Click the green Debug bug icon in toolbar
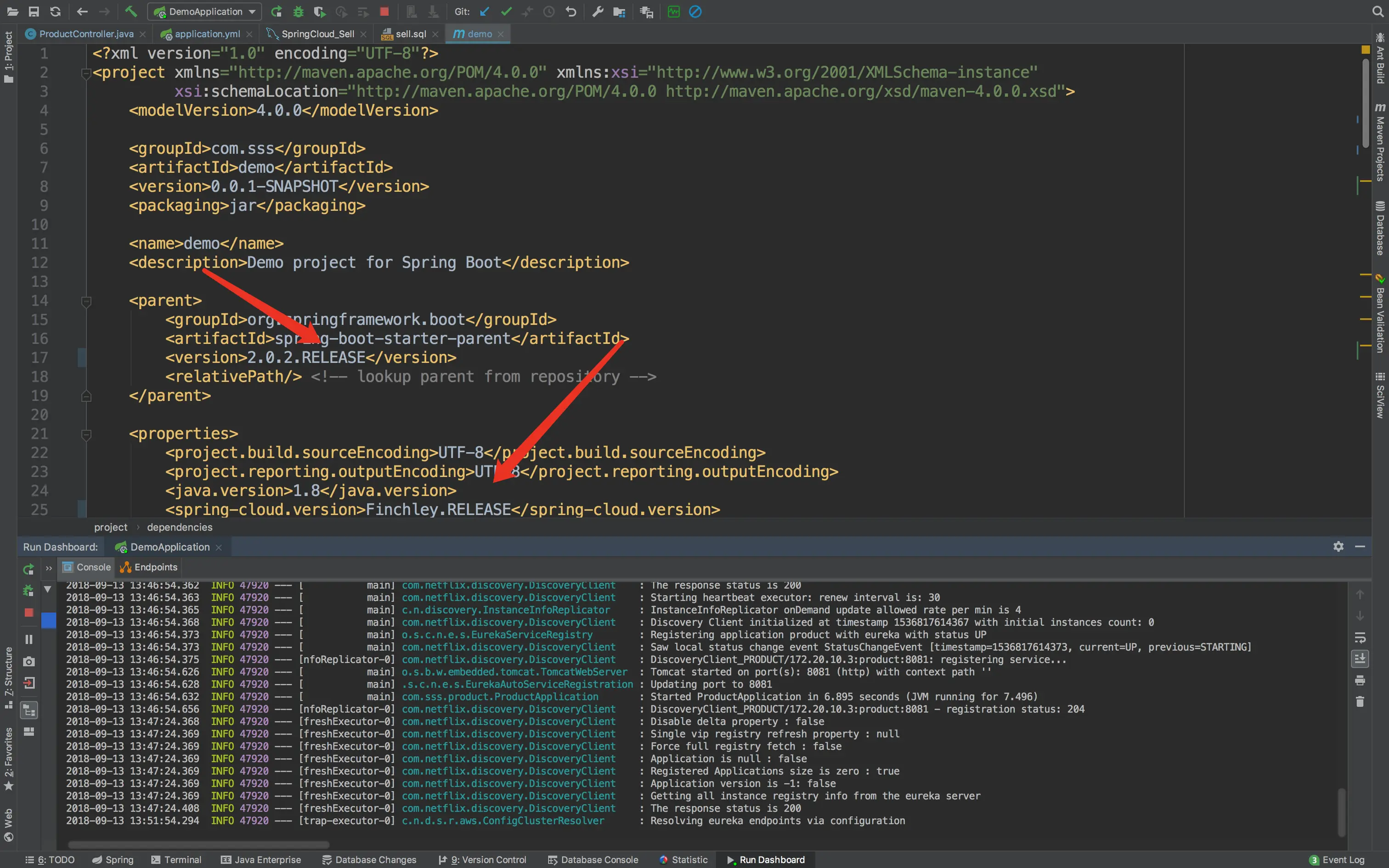This screenshot has width=1389, height=868. [298, 11]
